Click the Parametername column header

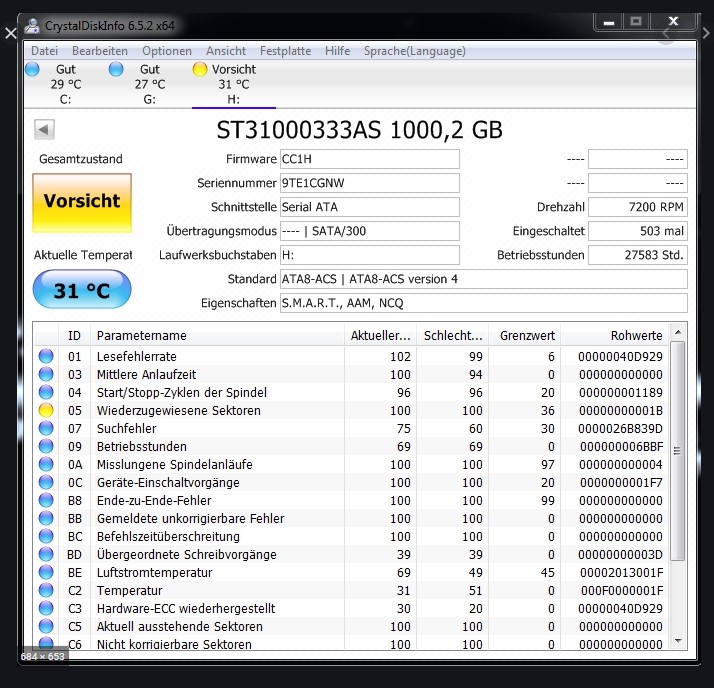pos(217,336)
